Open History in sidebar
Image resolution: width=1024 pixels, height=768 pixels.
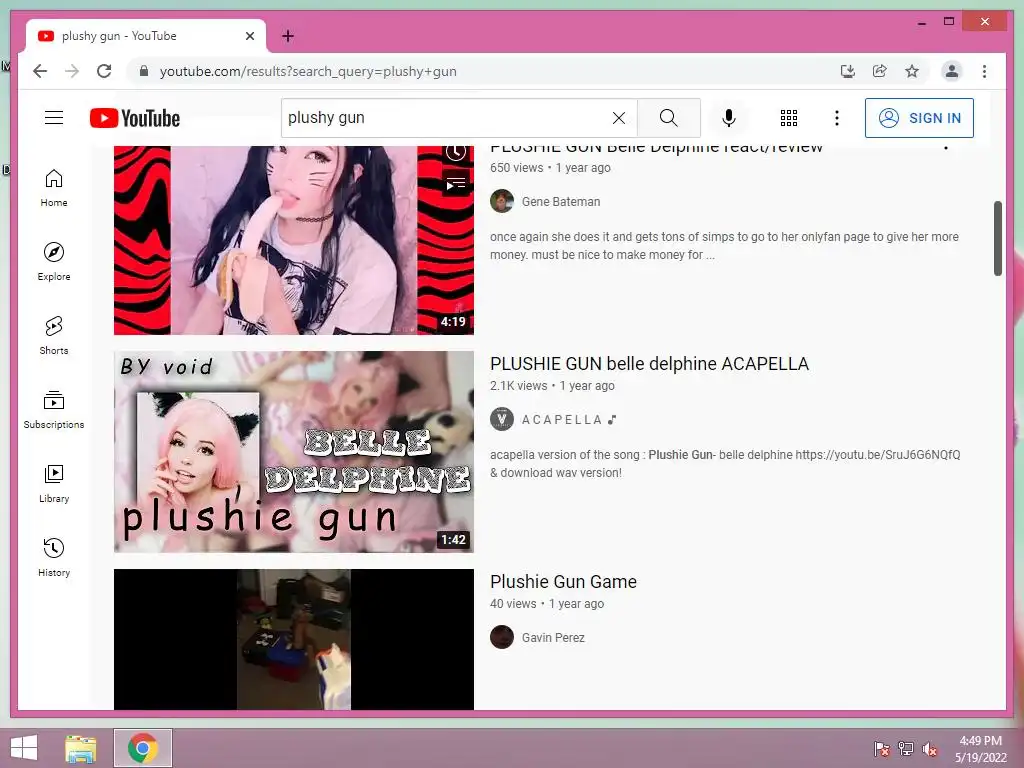point(54,557)
